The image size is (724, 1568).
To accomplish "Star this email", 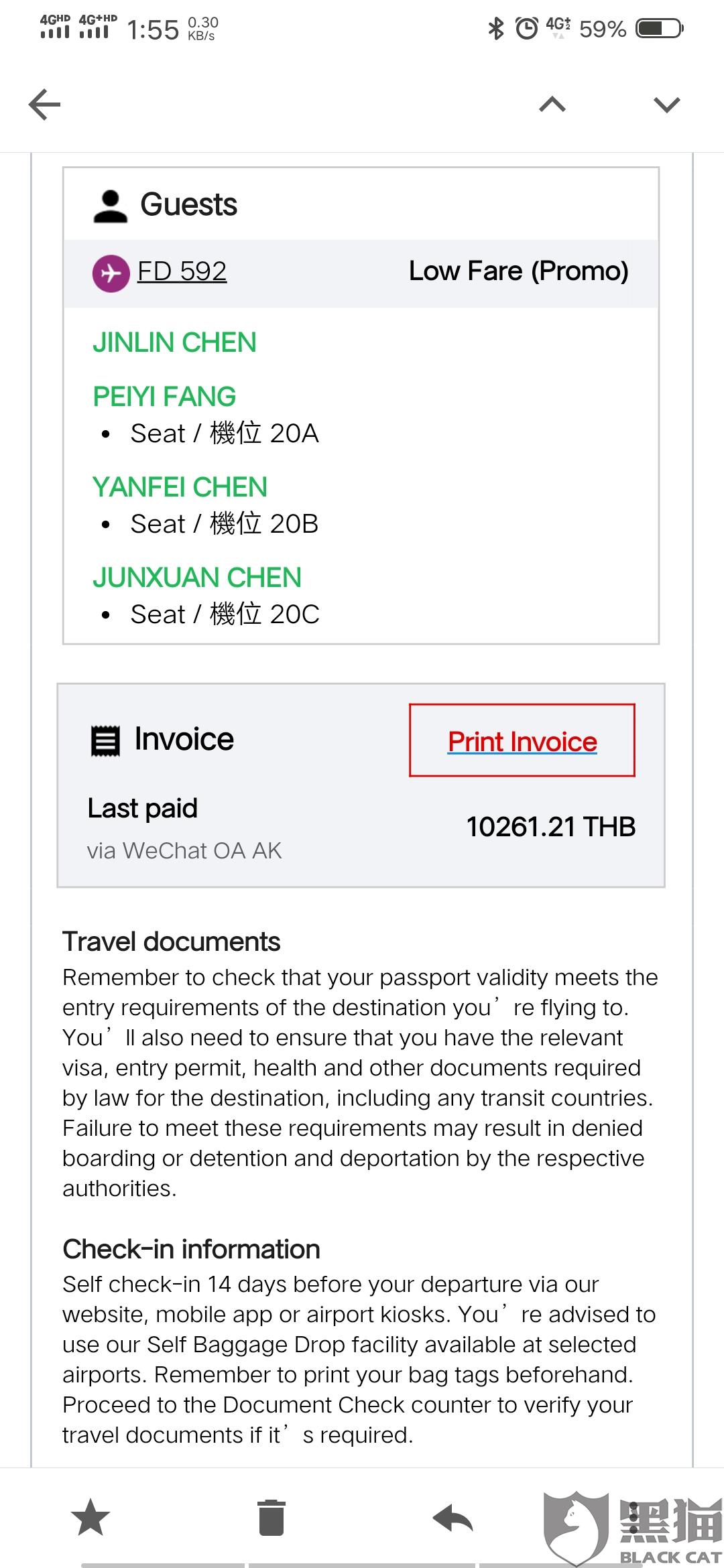I will (90, 1518).
